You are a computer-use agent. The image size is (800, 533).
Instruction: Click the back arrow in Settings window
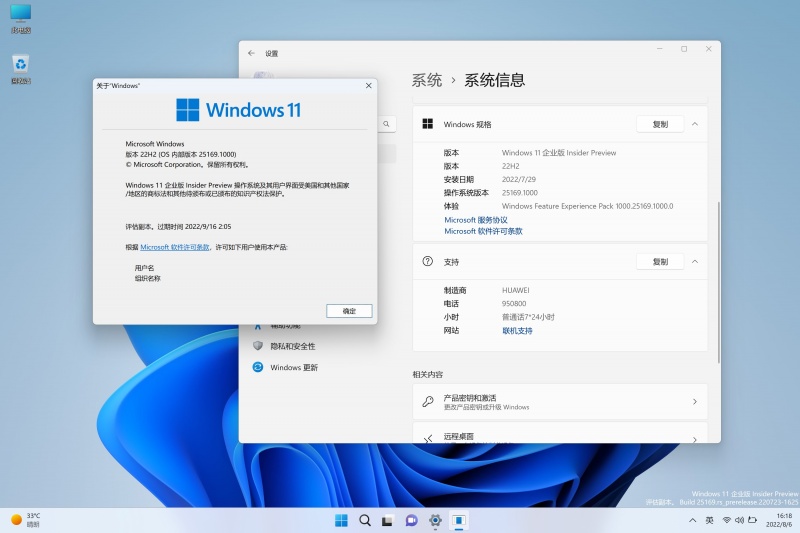[x=251, y=53]
